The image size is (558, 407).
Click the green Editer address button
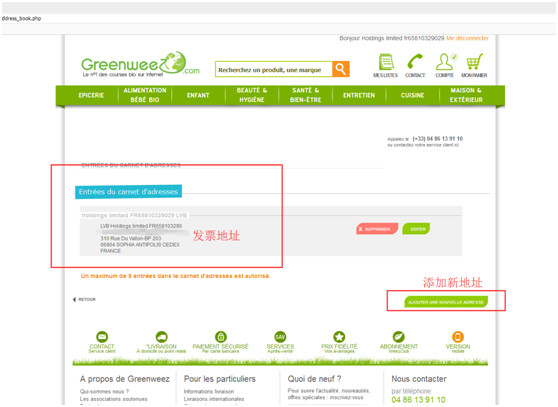(x=416, y=229)
